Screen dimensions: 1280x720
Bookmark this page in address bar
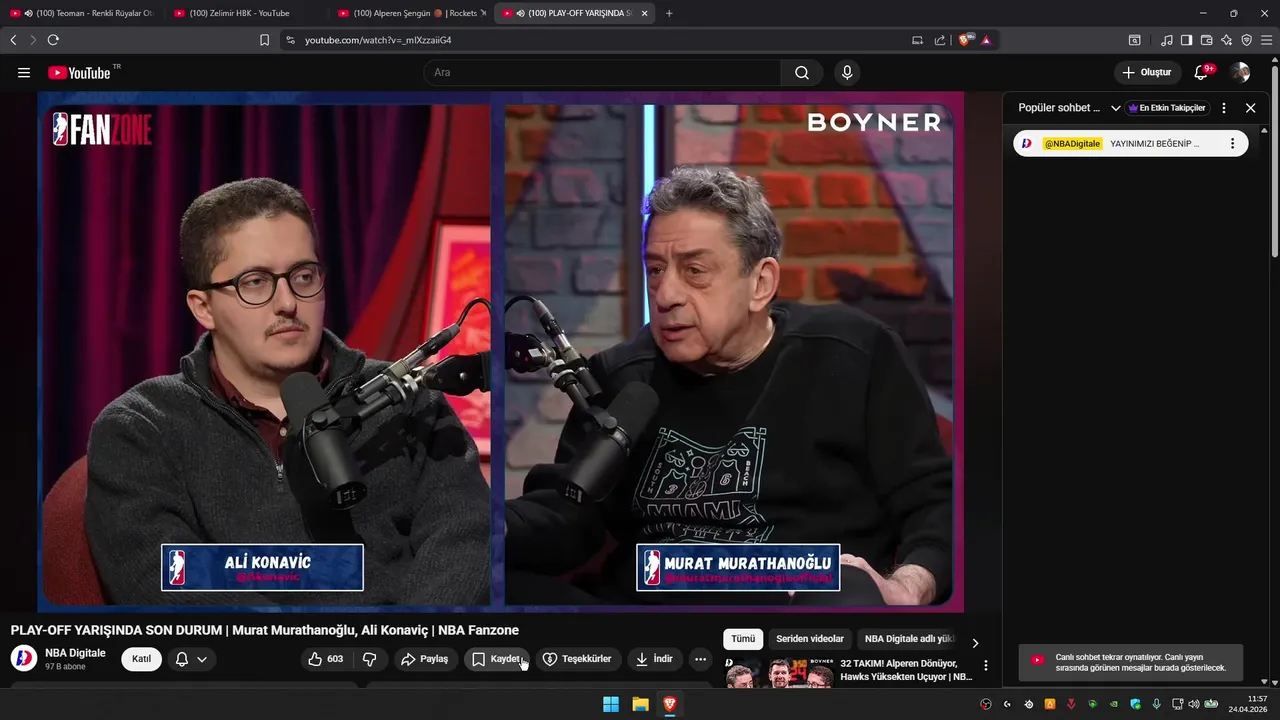(x=264, y=40)
